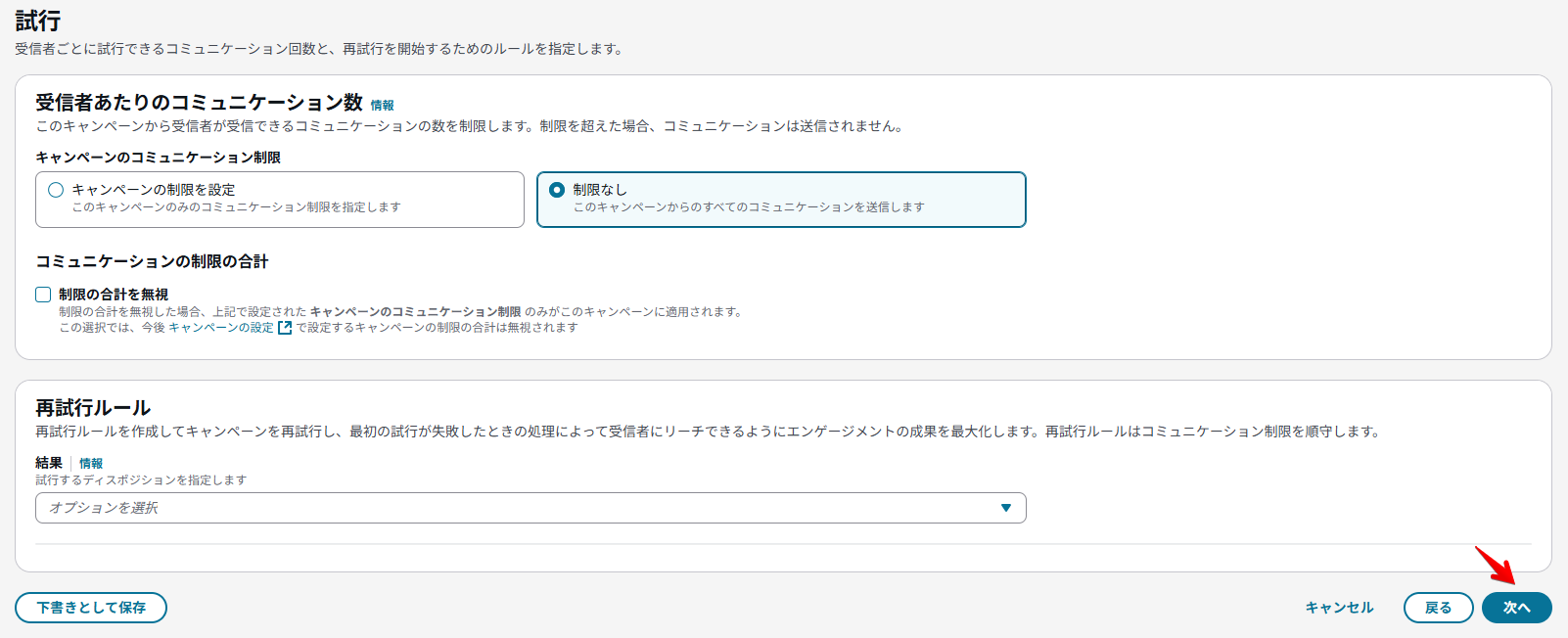Click the 下書きとして保存 button
Image resolution: width=1568 pixels, height=638 pixels.
[x=91, y=608]
